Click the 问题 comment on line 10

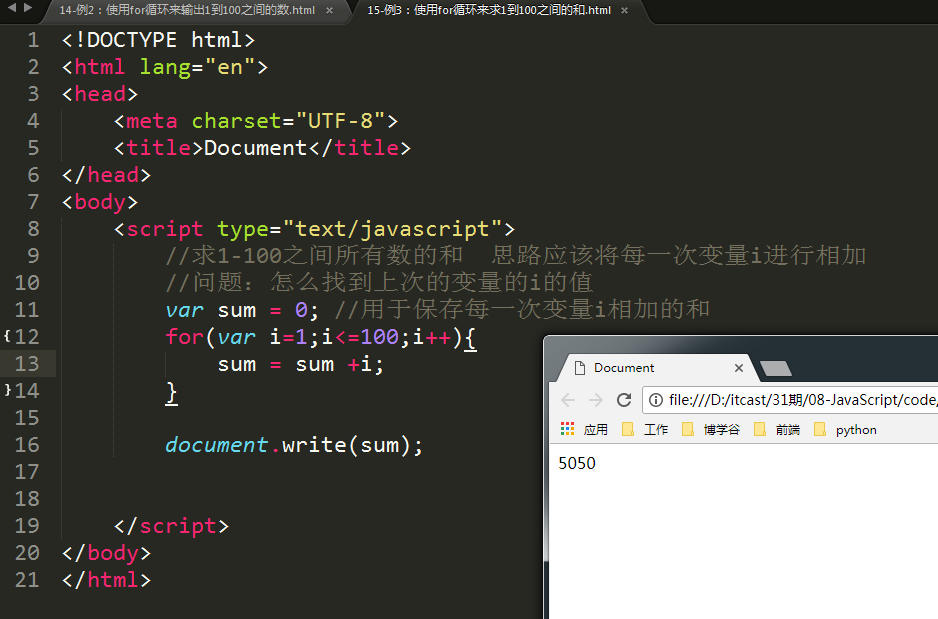coord(379,282)
